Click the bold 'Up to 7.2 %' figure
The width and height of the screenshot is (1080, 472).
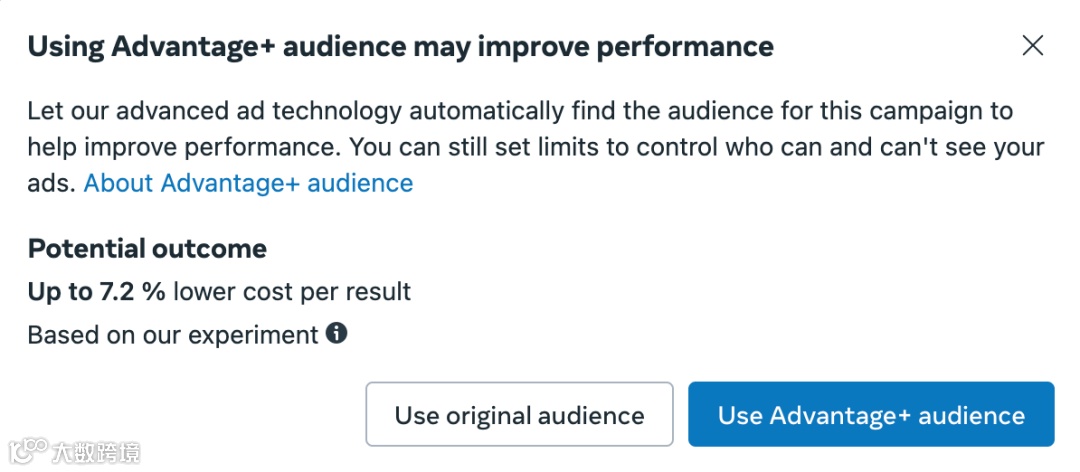pos(96,292)
